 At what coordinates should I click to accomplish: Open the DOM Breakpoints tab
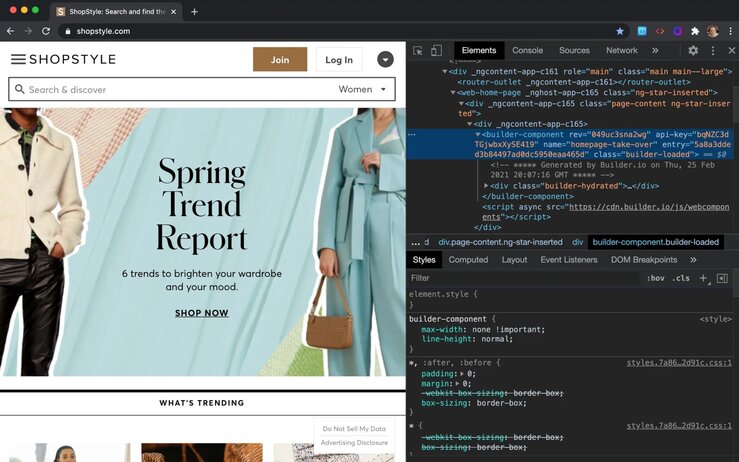click(x=644, y=260)
